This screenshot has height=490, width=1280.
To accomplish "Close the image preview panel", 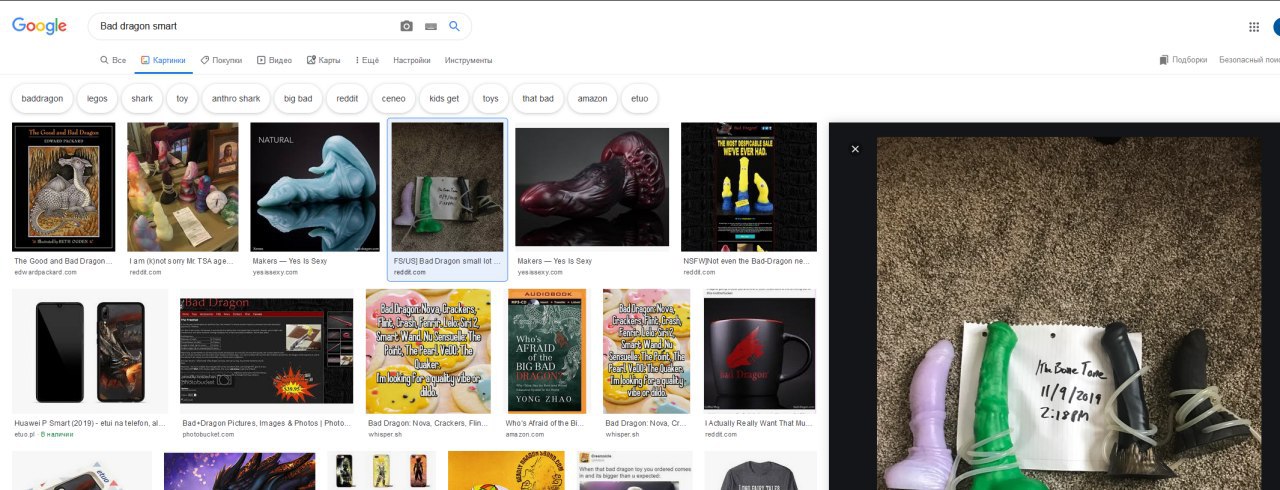I will [x=855, y=149].
